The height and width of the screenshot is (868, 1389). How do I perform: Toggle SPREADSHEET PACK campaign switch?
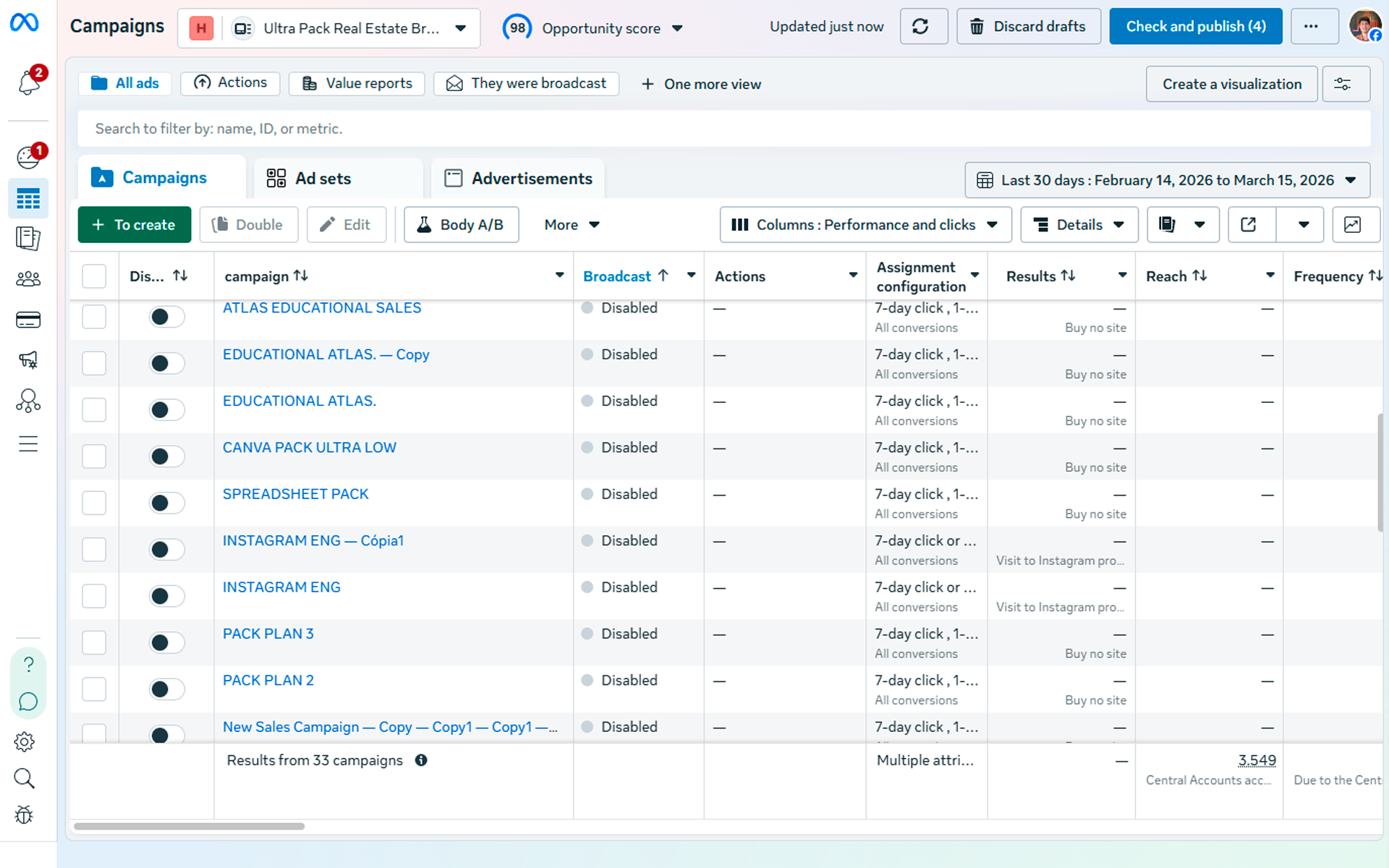tap(166, 503)
